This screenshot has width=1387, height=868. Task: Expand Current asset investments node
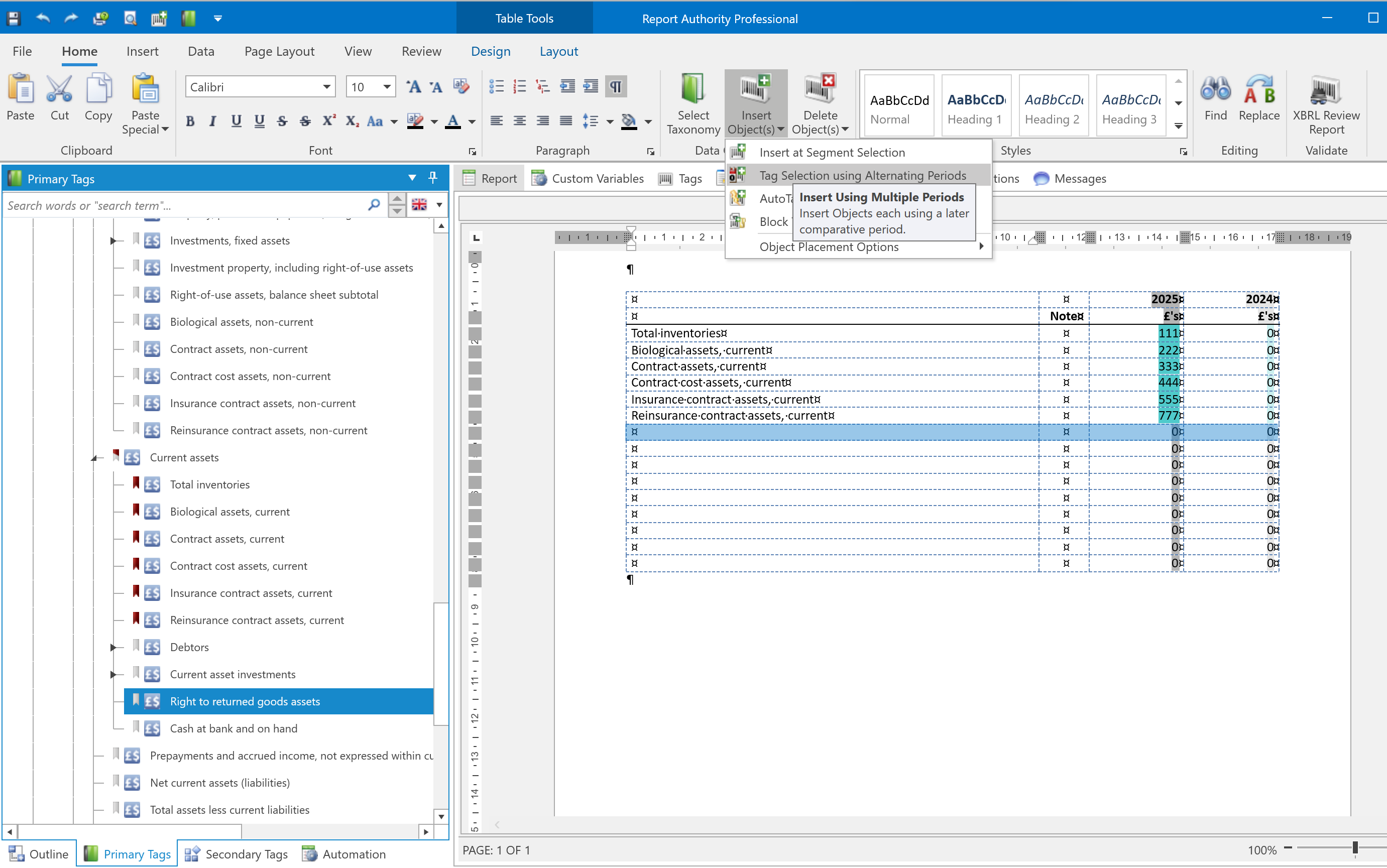113,674
